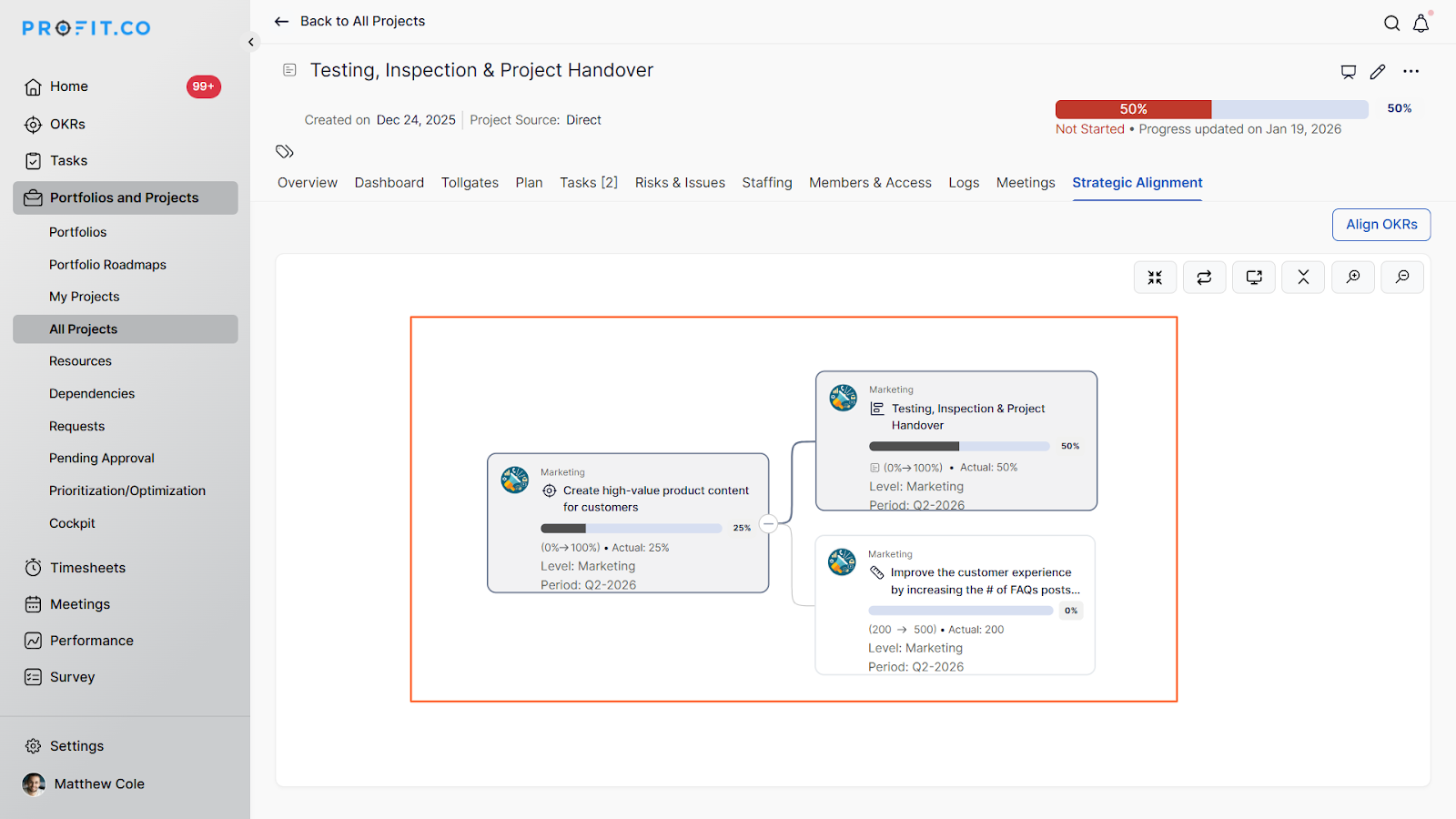Edit project with the pencil icon
The image size is (1456, 819).
point(1378,72)
